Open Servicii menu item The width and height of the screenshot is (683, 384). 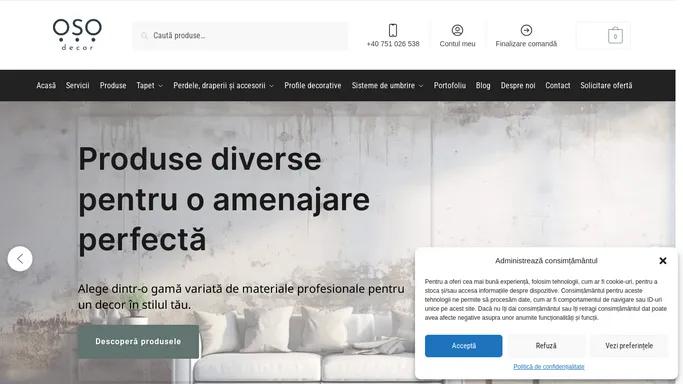coord(78,85)
